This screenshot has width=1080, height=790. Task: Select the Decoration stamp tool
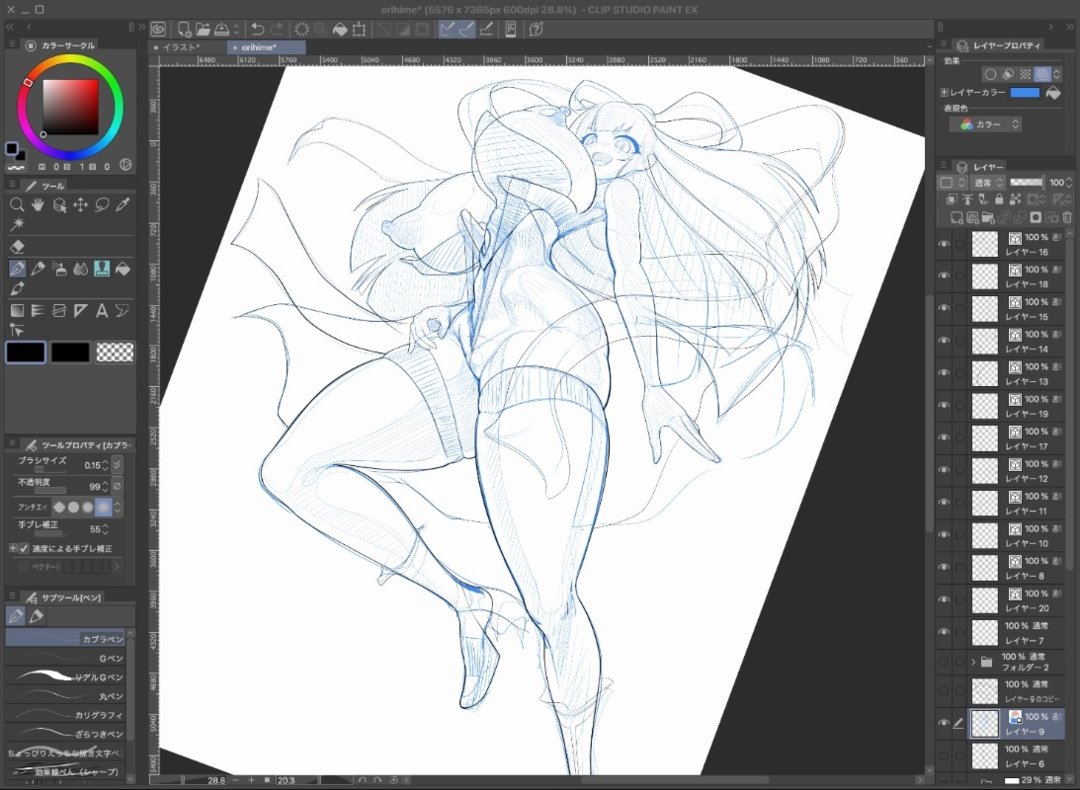pos(102,269)
